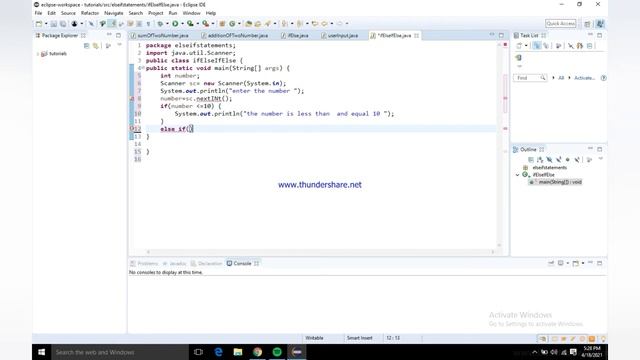Click the New Java Package icon
Image resolution: width=640 pixels, height=360 pixels.
(222, 24)
